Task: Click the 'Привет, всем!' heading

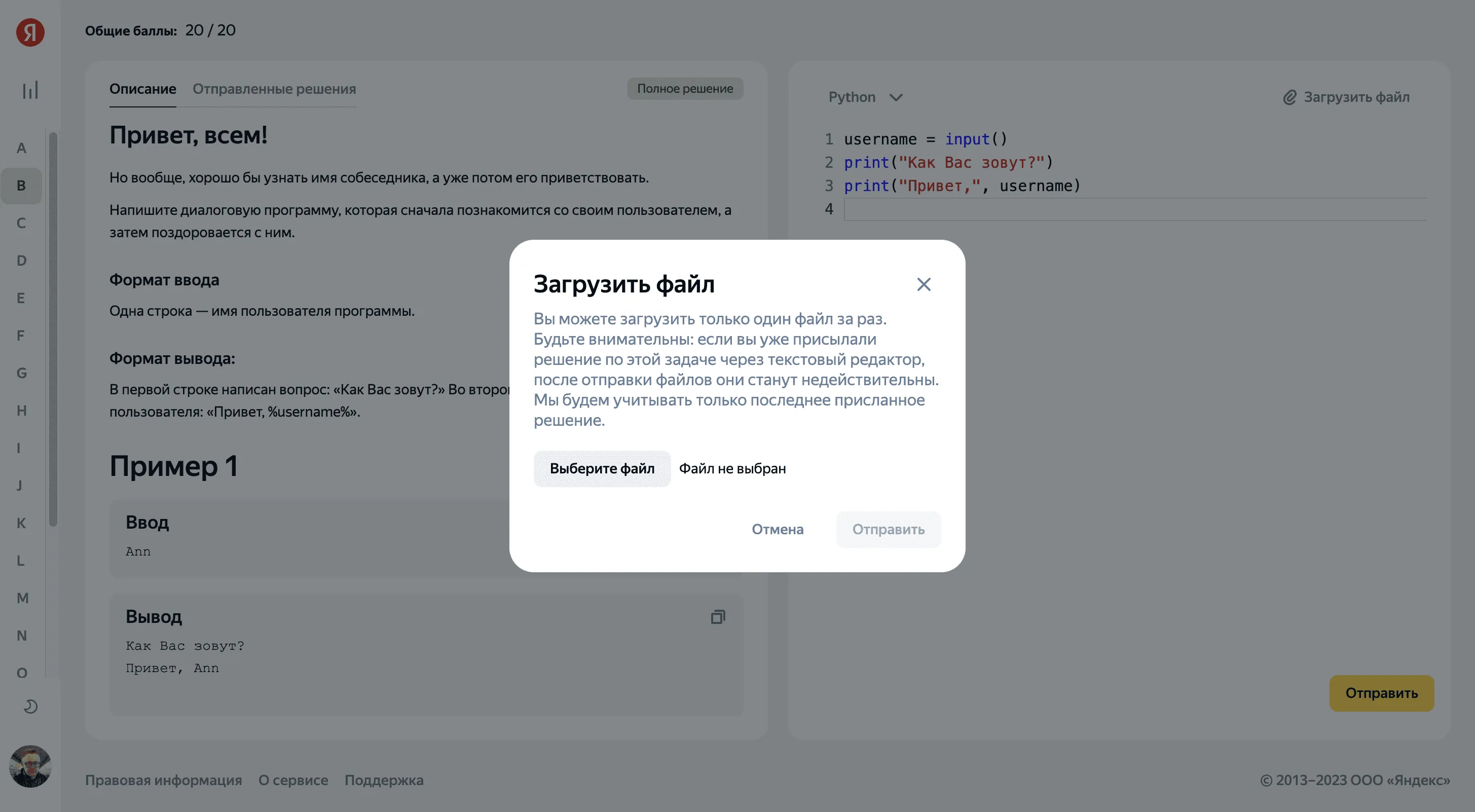Action: point(189,135)
